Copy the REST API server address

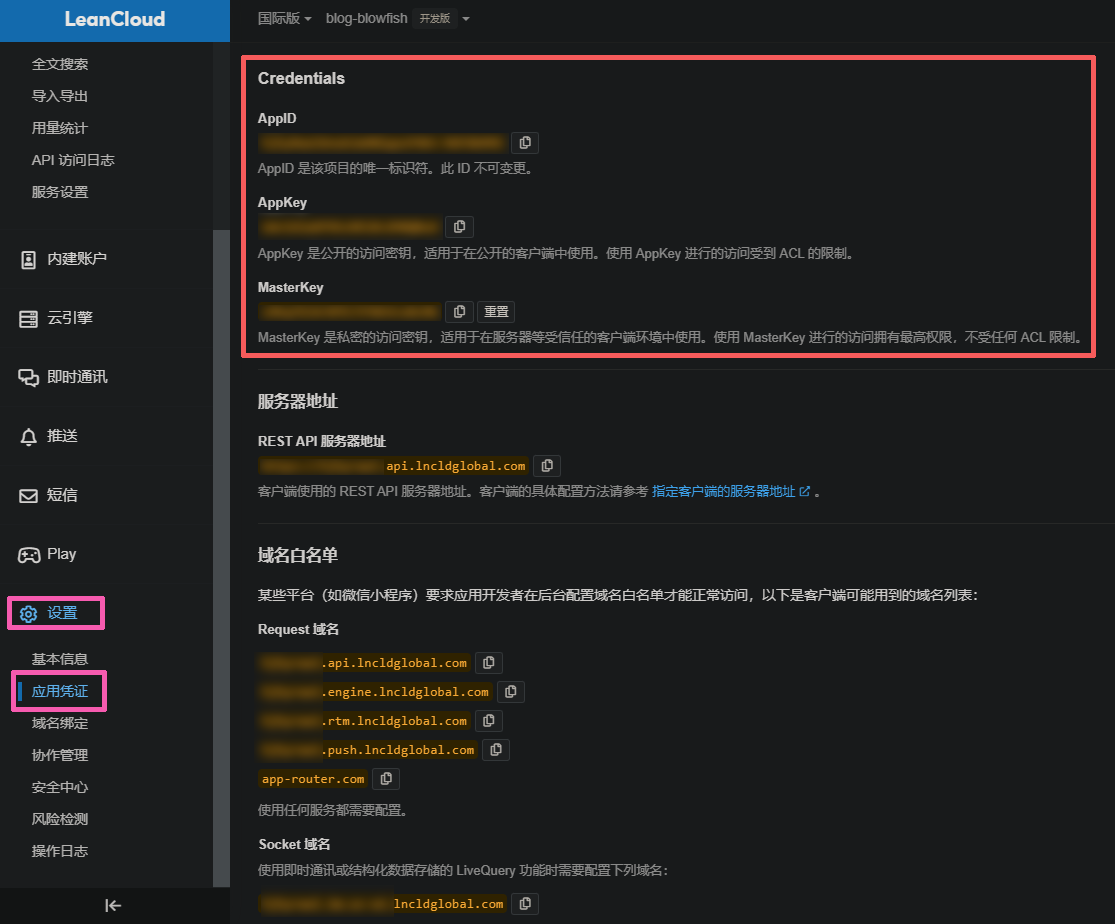pos(546,465)
